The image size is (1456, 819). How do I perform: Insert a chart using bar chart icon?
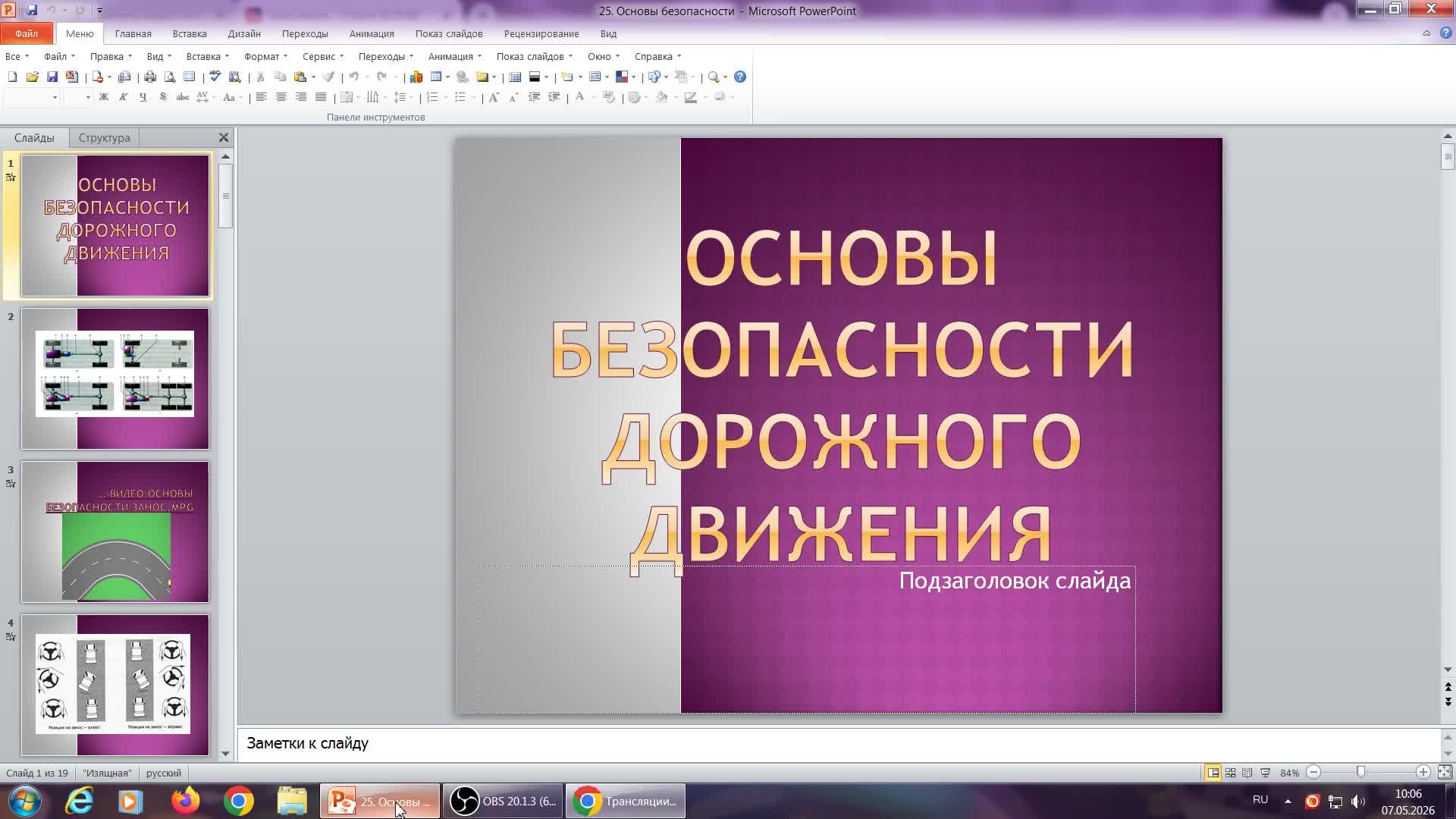[x=416, y=77]
